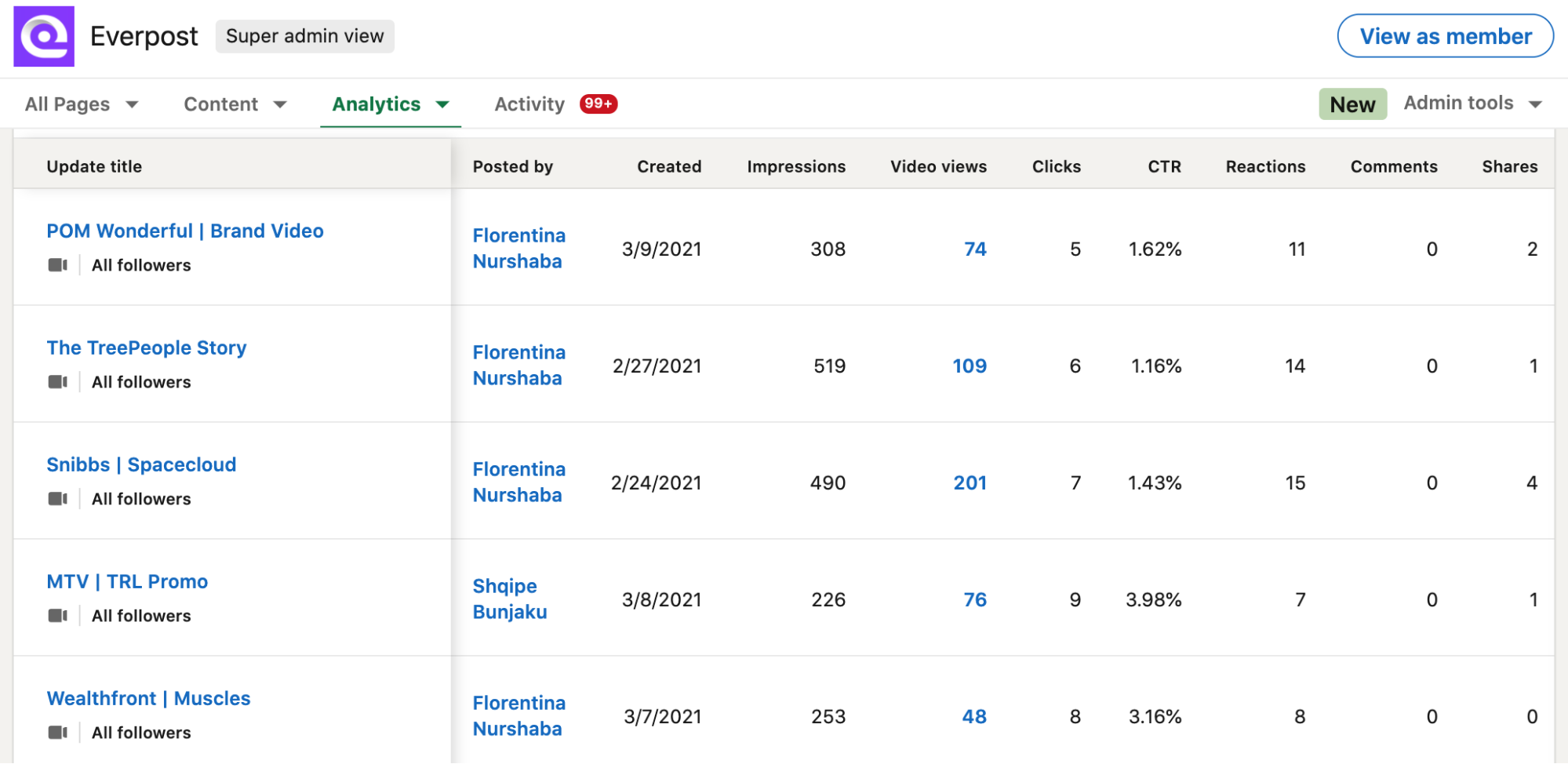Open Florentina Nurshaba profile in Snibbs row
The height and width of the screenshot is (764, 1568).
point(519,482)
